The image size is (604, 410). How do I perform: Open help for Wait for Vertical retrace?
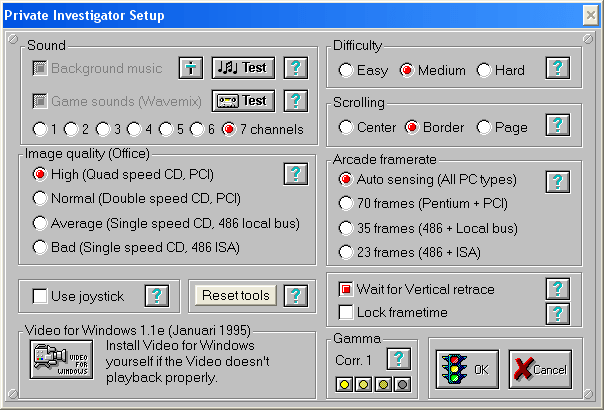(x=558, y=289)
